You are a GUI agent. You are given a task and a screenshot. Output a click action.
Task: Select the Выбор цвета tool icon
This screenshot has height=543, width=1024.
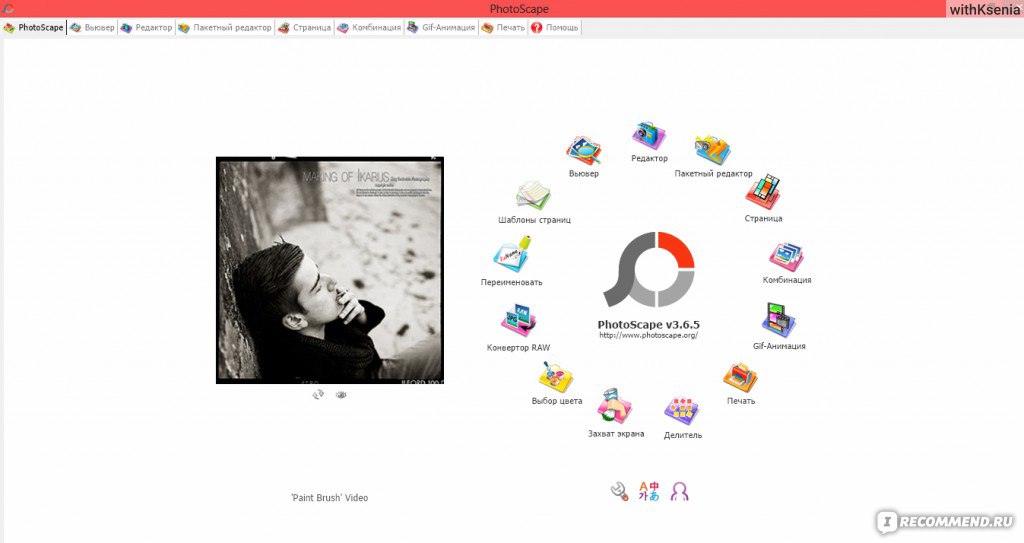click(556, 377)
